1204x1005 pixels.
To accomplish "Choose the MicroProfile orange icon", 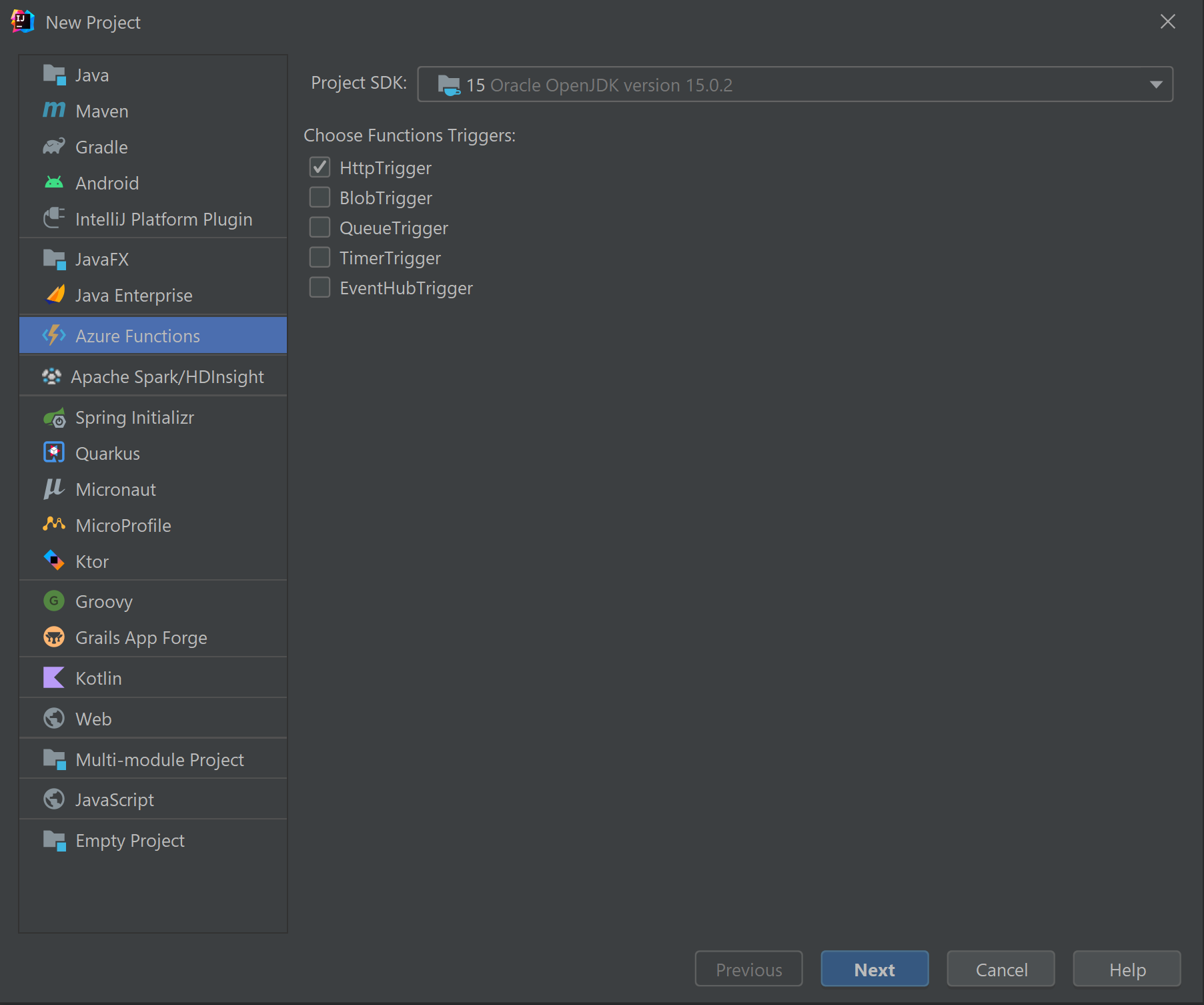I will 54,524.
